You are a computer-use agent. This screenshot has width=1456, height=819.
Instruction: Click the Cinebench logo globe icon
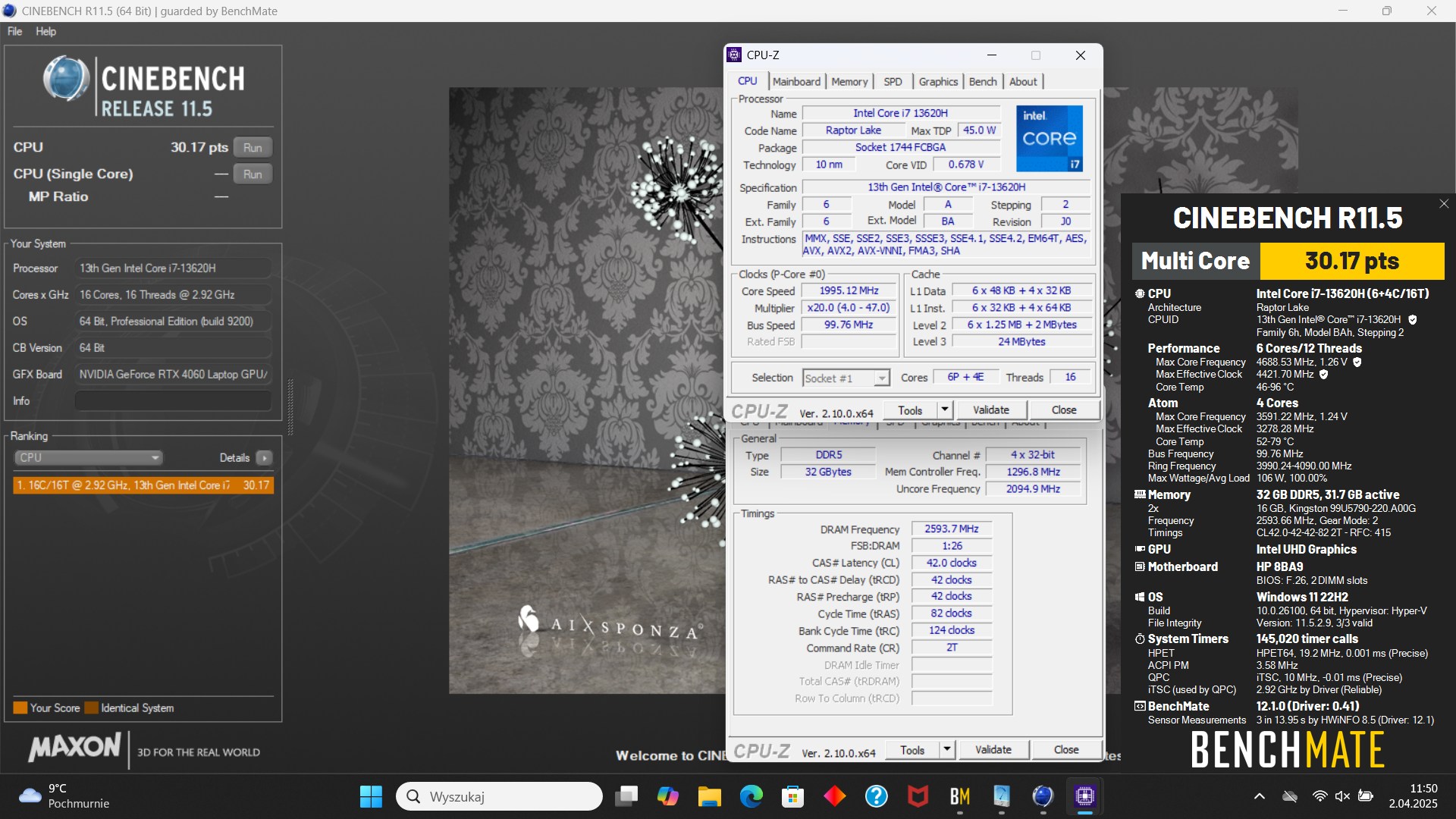[x=66, y=79]
